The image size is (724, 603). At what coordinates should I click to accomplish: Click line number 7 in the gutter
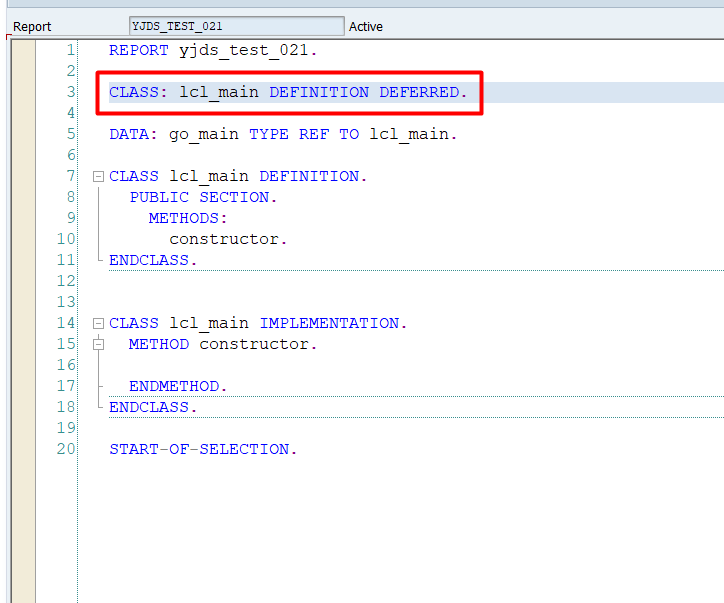pyautogui.click(x=70, y=176)
